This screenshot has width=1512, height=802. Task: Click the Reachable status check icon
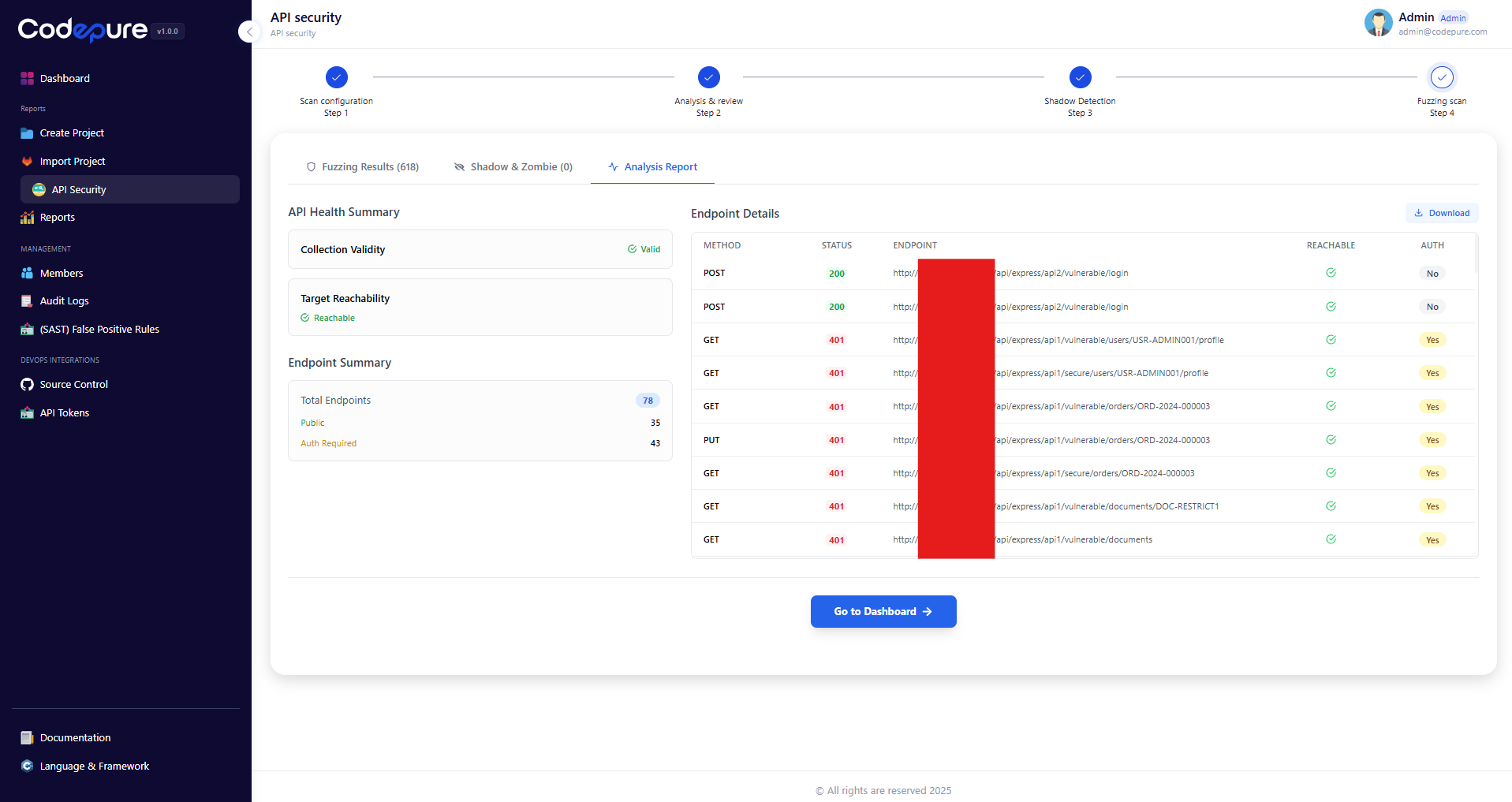point(305,318)
